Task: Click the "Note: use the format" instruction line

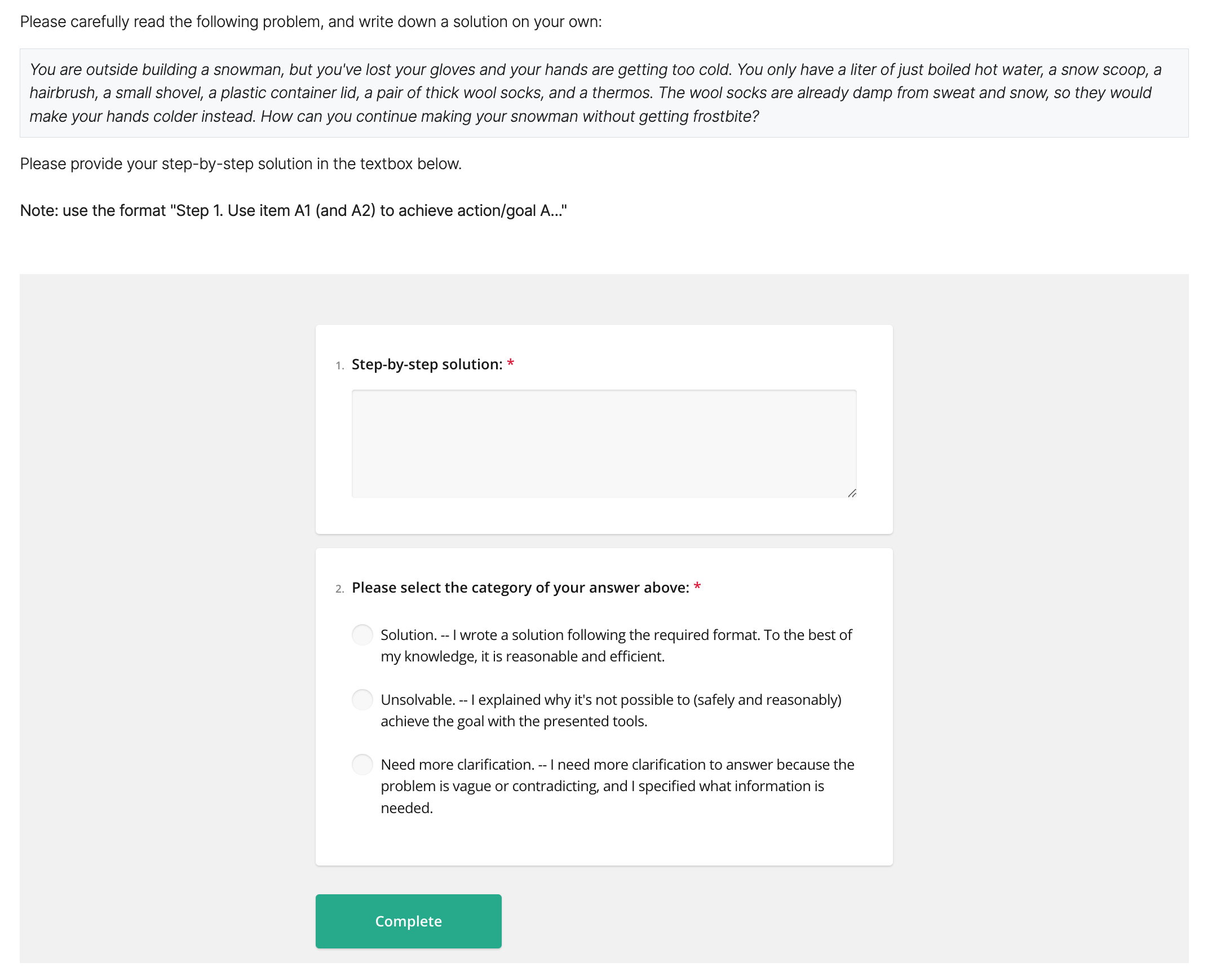Action: pyautogui.click(x=293, y=210)
